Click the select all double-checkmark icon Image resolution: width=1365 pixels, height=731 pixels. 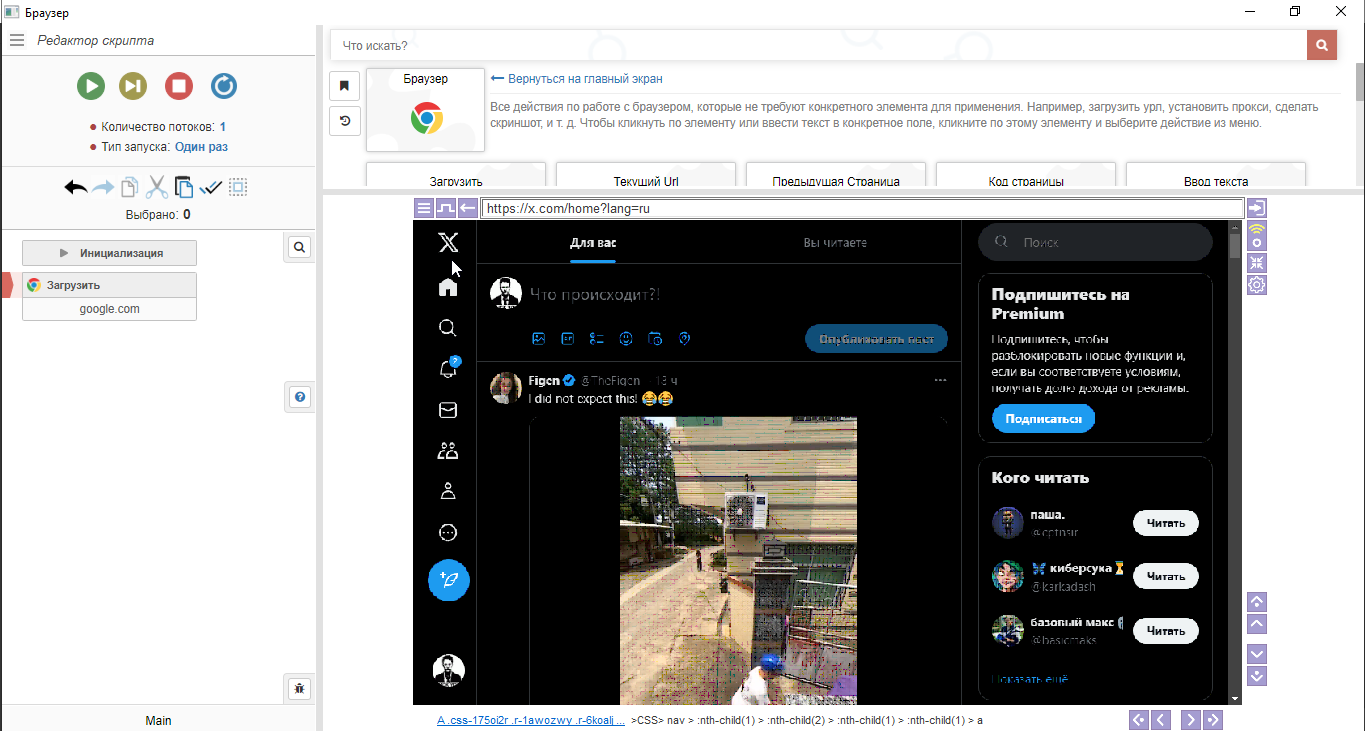(211, 187)
